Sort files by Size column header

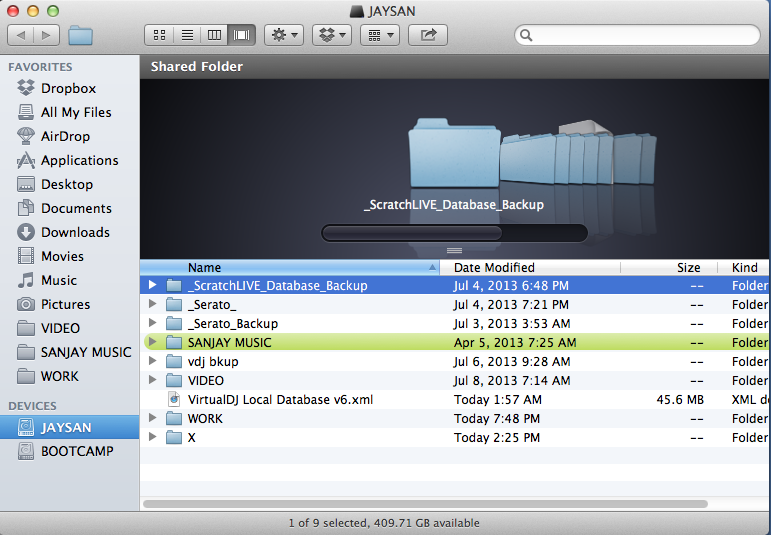[688, 268]
